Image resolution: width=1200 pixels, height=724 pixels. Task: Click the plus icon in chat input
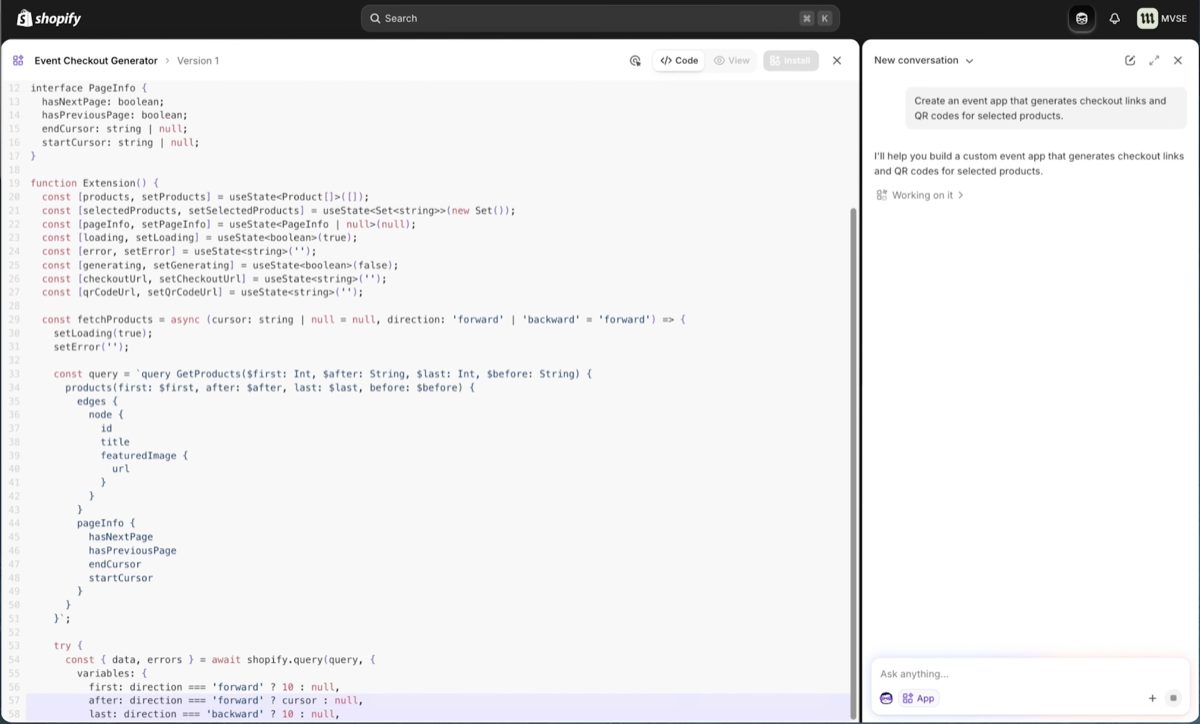click(x=1152, y=698)
